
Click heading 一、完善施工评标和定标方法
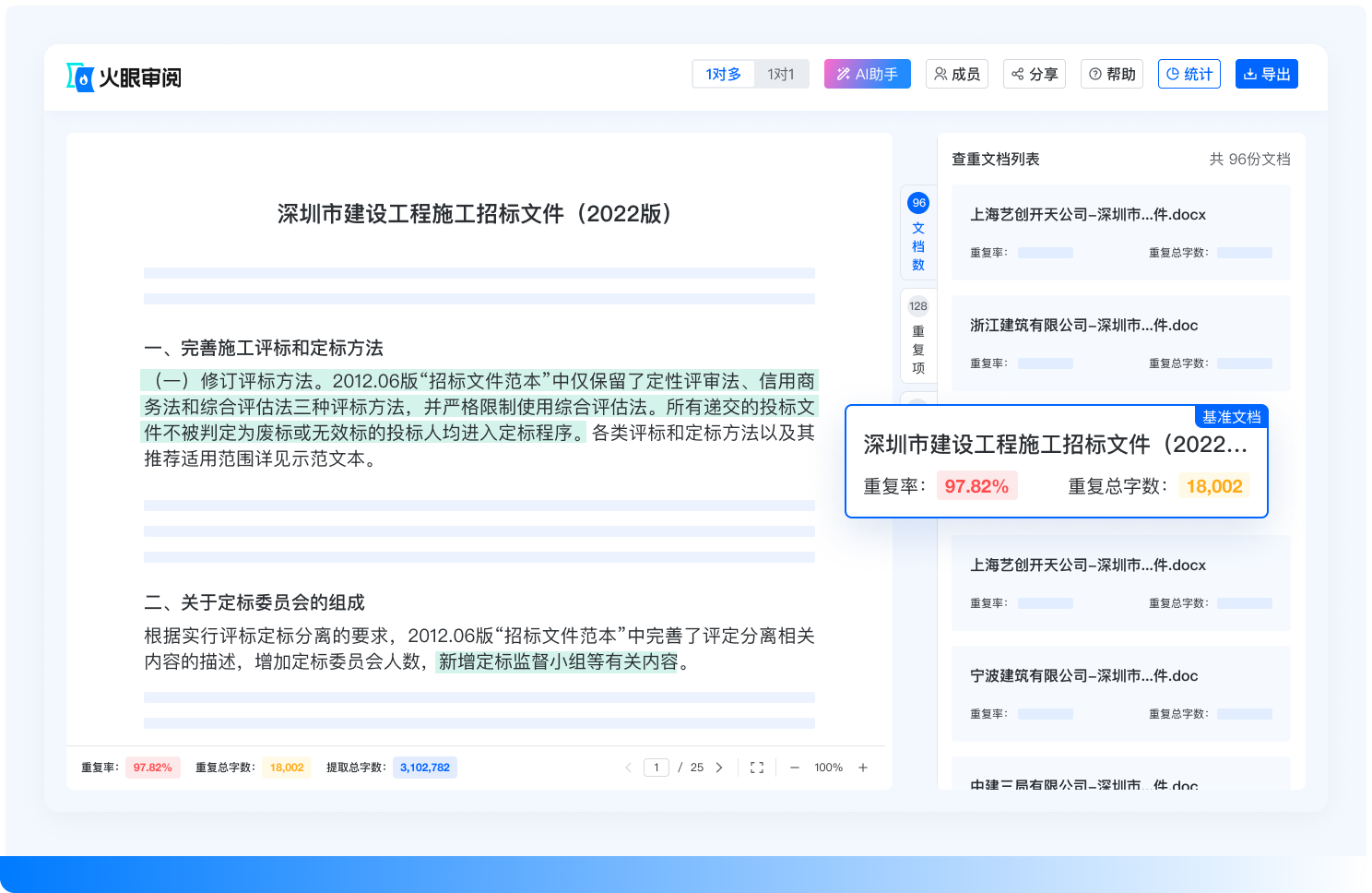(x=264, y=348)
